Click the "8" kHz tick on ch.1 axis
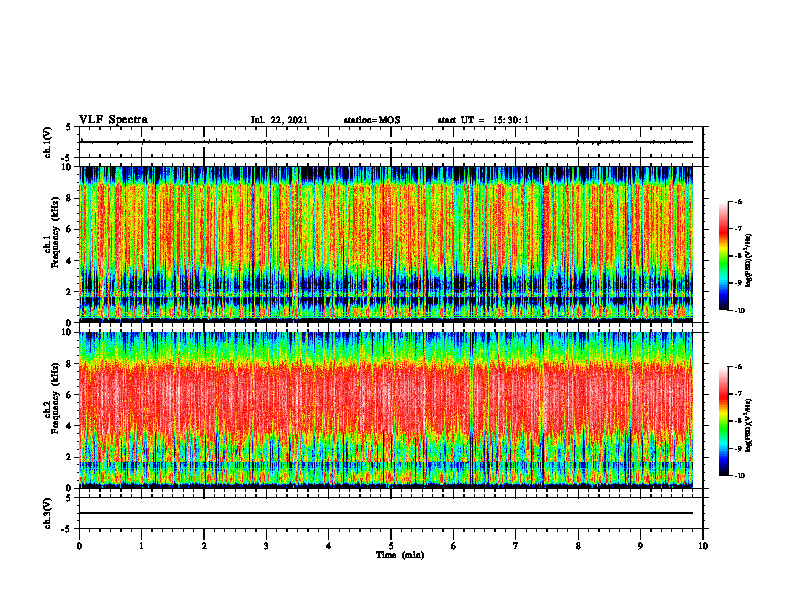 tap(70, 198)
